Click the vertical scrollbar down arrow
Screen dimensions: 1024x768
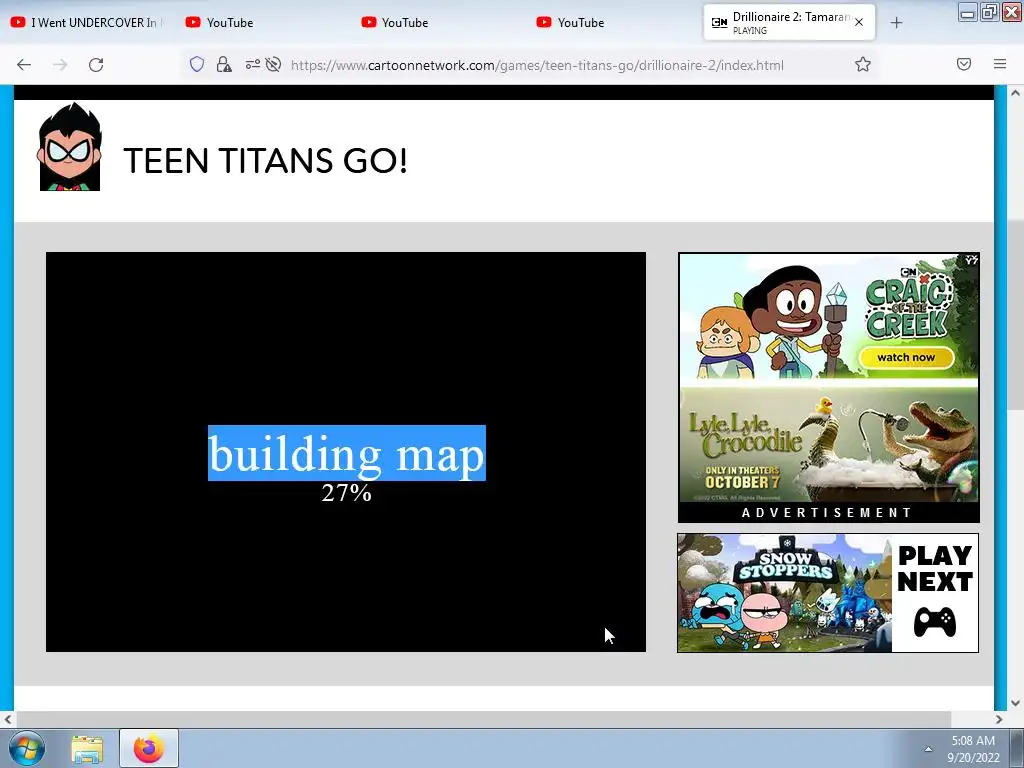[1015, 703]
